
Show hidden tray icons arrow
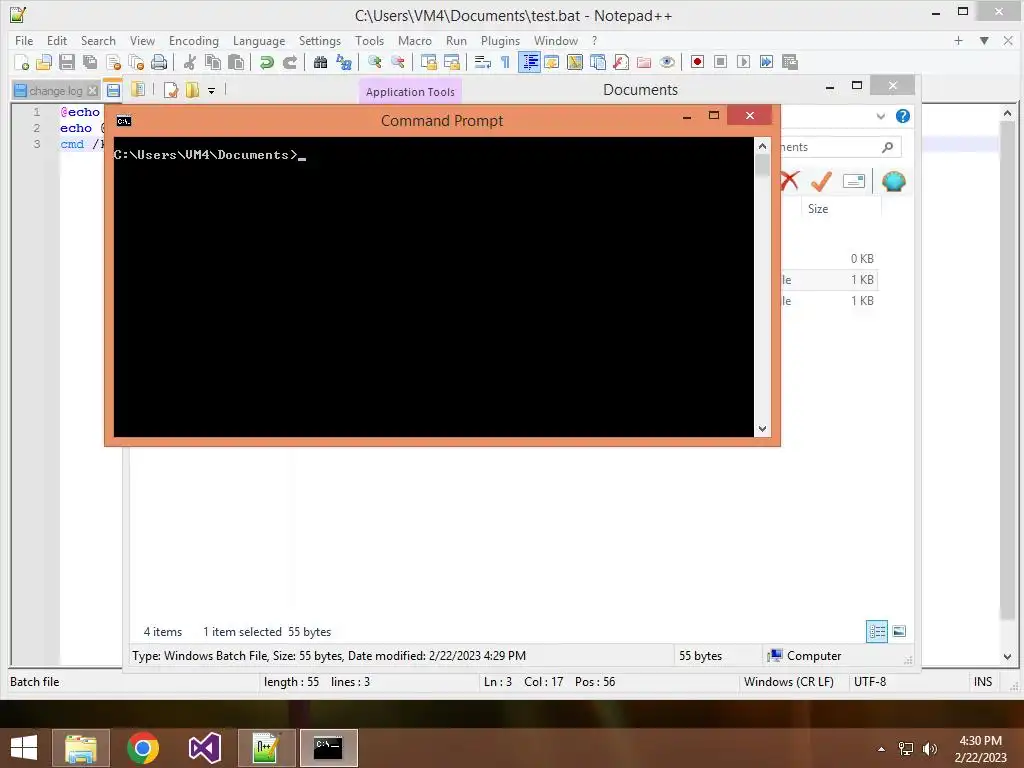(882, 749)
